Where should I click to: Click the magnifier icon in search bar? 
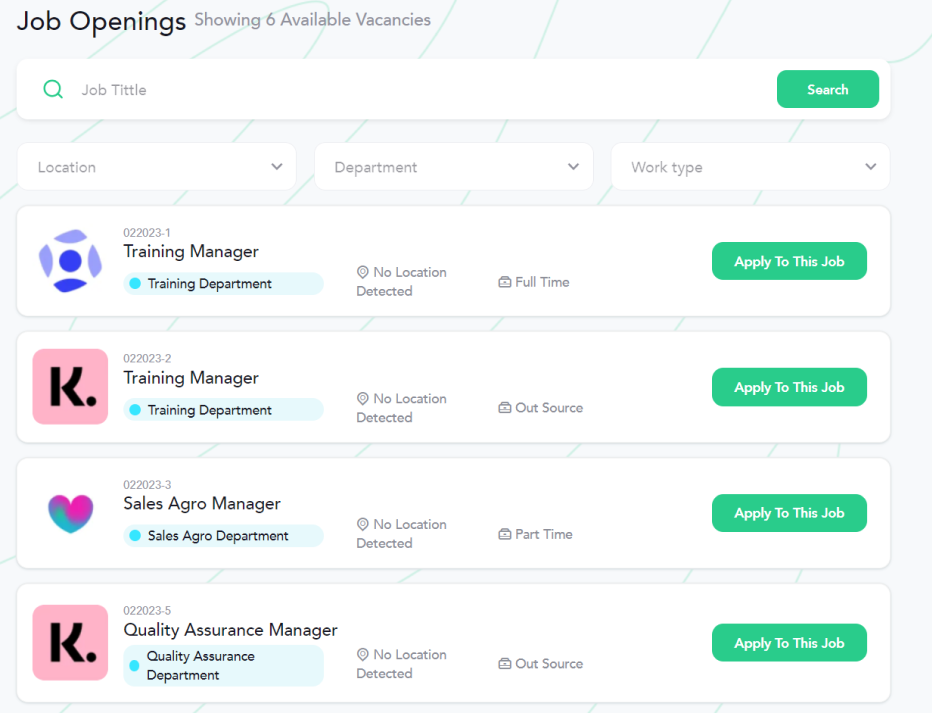(53, 90)
